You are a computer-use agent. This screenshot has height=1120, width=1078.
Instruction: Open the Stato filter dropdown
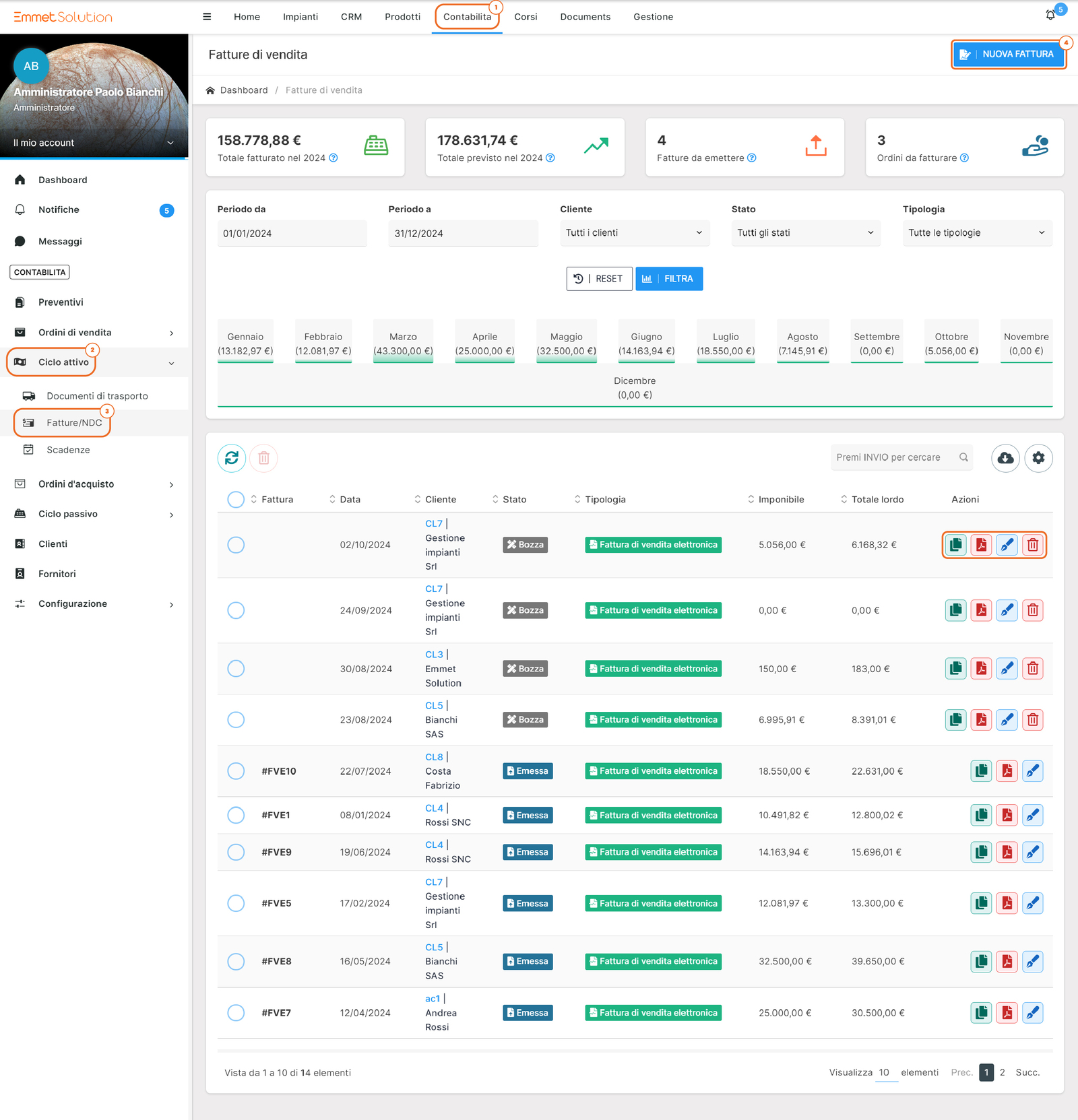(805, 233)
